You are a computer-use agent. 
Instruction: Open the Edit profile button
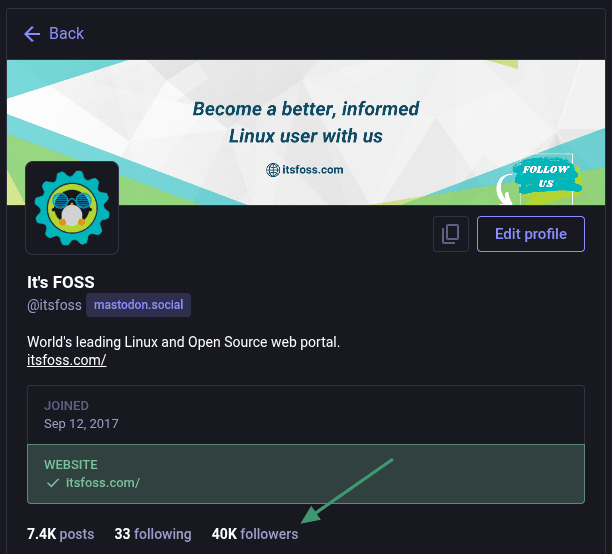(x=531, y=234)
